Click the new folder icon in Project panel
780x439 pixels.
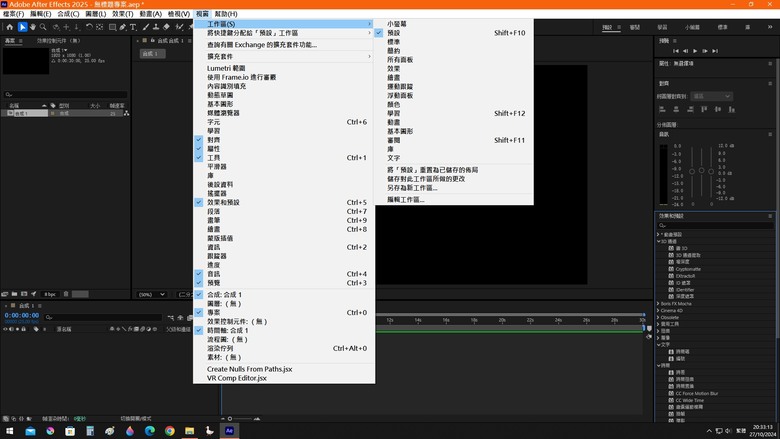(14, 294)
